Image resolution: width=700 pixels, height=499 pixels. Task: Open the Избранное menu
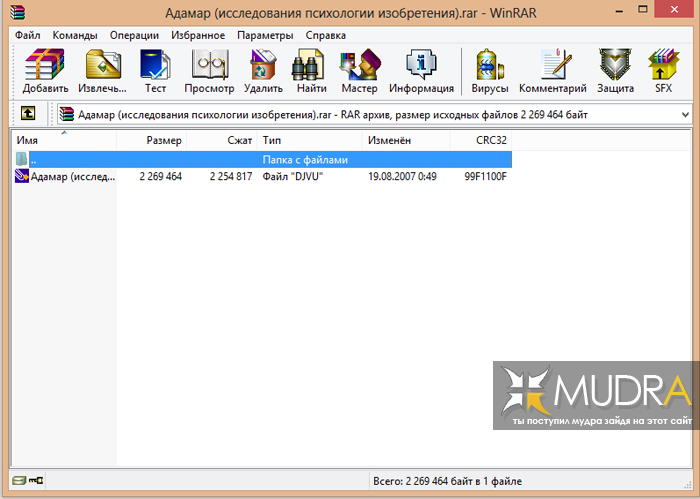point(198,35)
